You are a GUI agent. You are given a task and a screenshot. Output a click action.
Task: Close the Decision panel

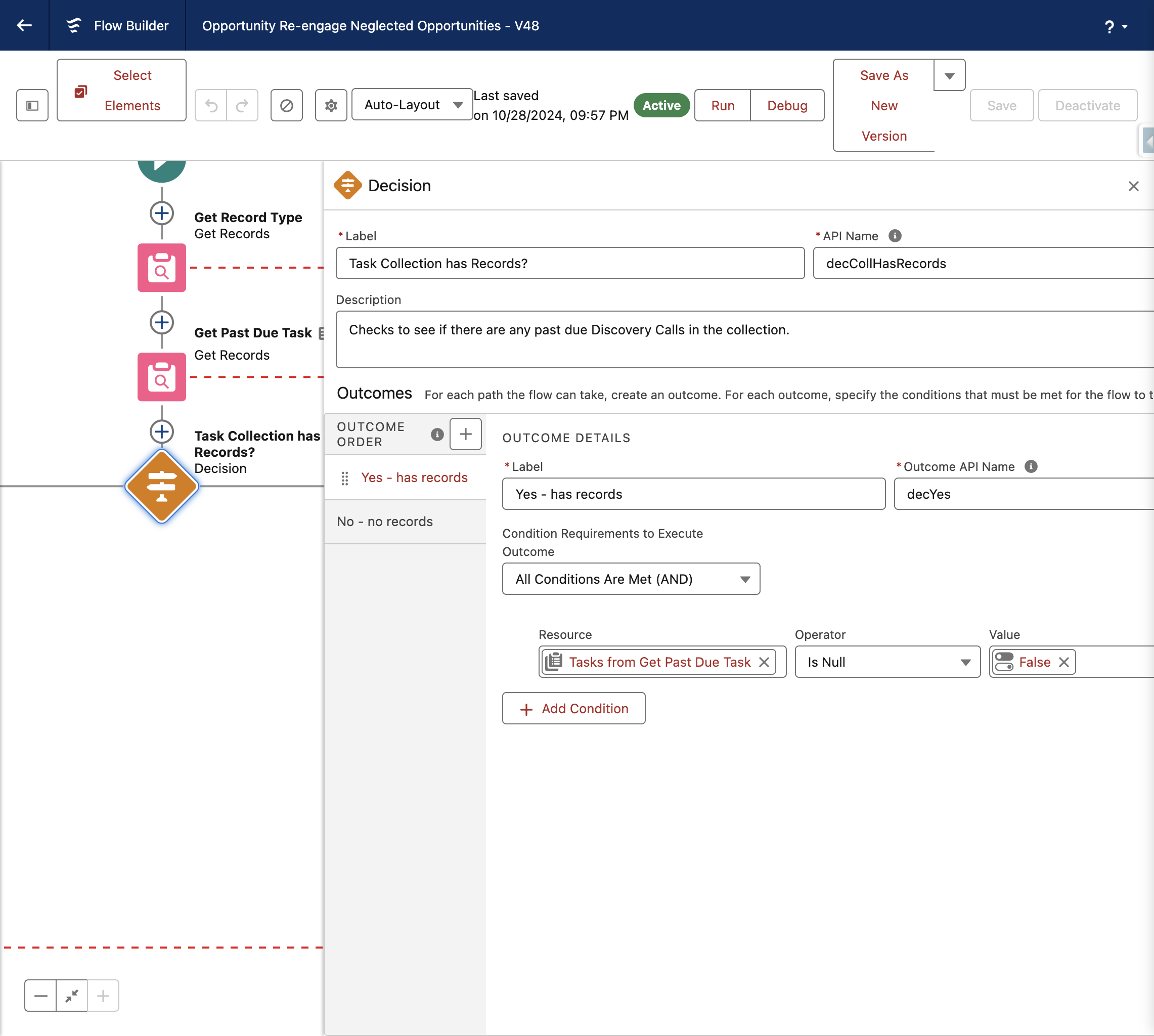(x=1133, y=186)
